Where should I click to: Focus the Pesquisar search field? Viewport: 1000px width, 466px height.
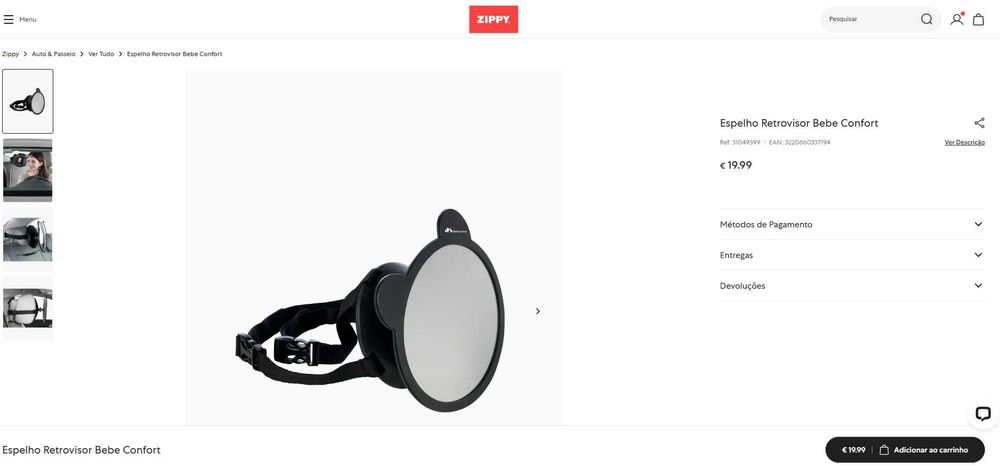tap(871, 19)
